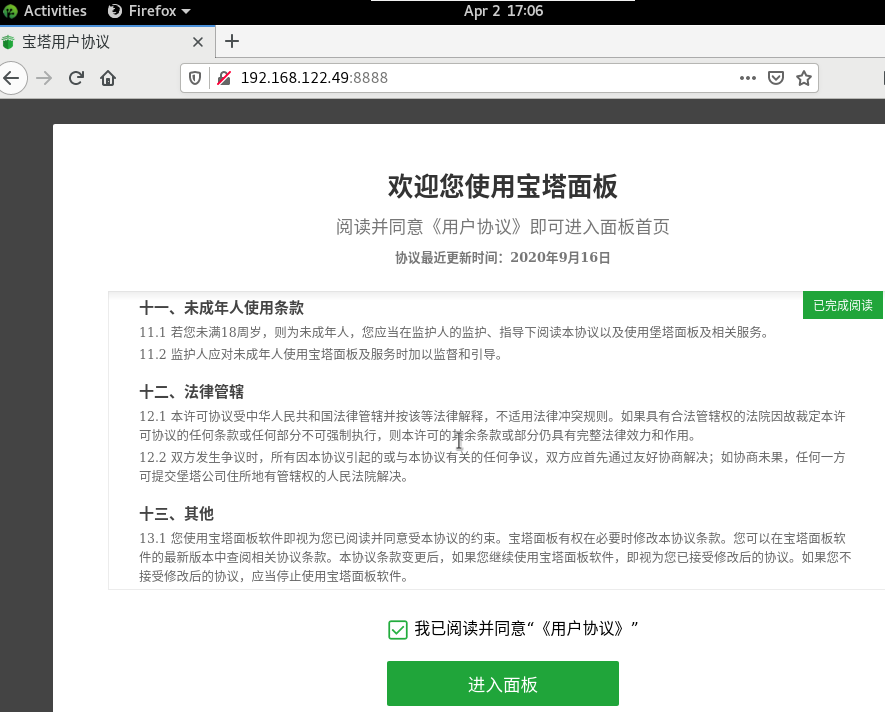Viewport: 885px width, 712px height.
Task: Click the 已完成阅读 badge button
Action: 842,305
